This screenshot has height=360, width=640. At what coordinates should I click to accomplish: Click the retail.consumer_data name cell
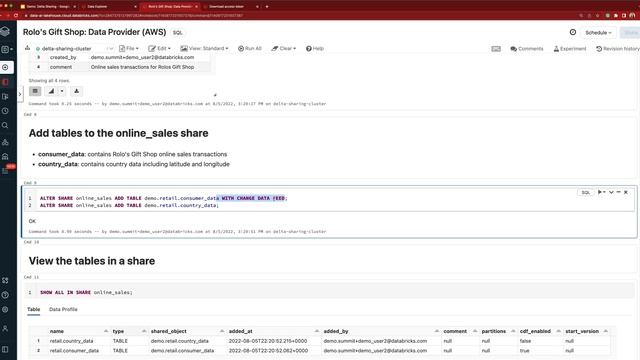click(x=74, y=351)
